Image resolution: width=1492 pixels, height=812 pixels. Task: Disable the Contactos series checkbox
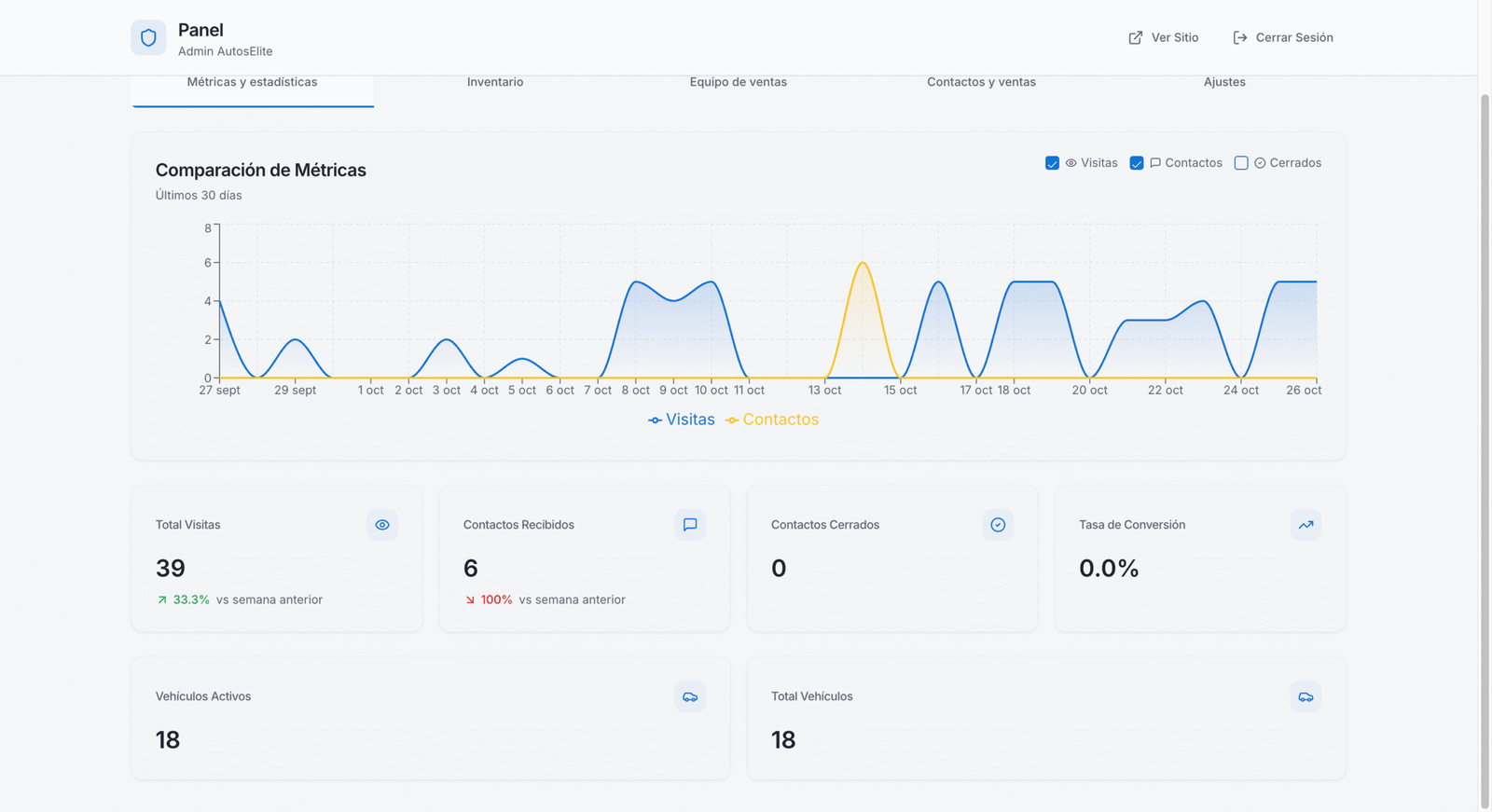tap(1136, 163)
